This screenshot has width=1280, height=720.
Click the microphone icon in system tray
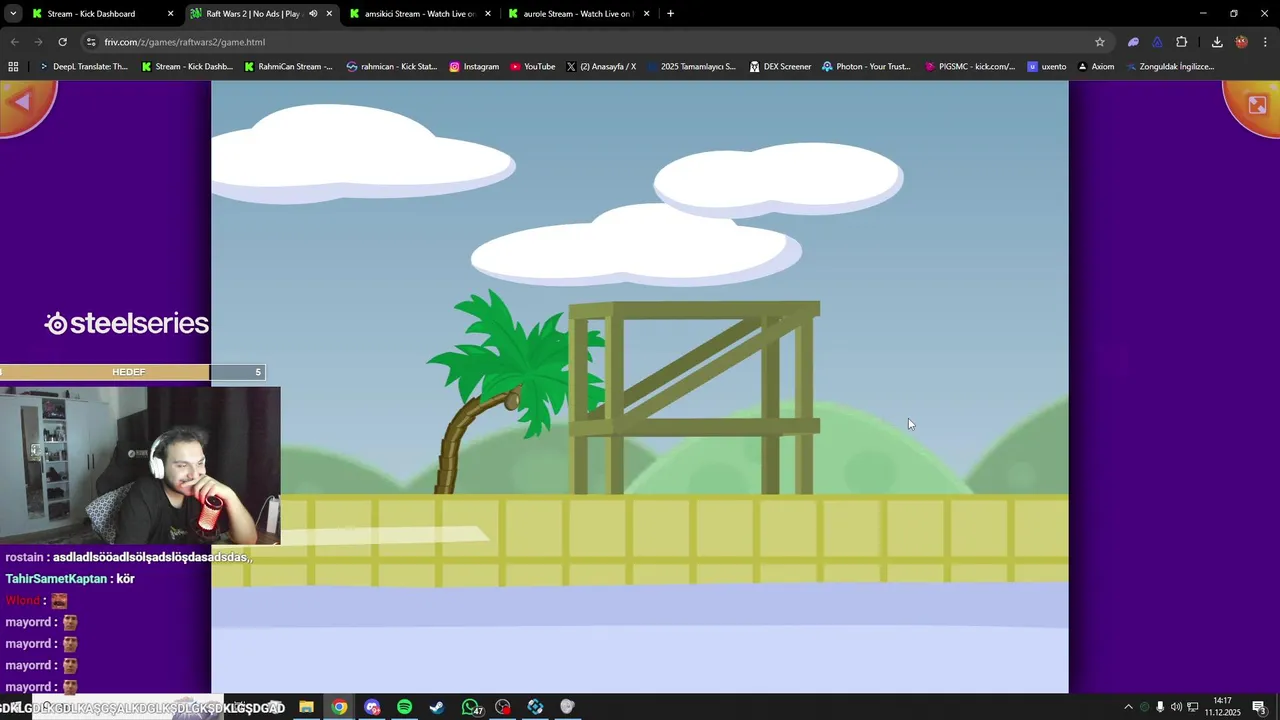coord(1160,707)
